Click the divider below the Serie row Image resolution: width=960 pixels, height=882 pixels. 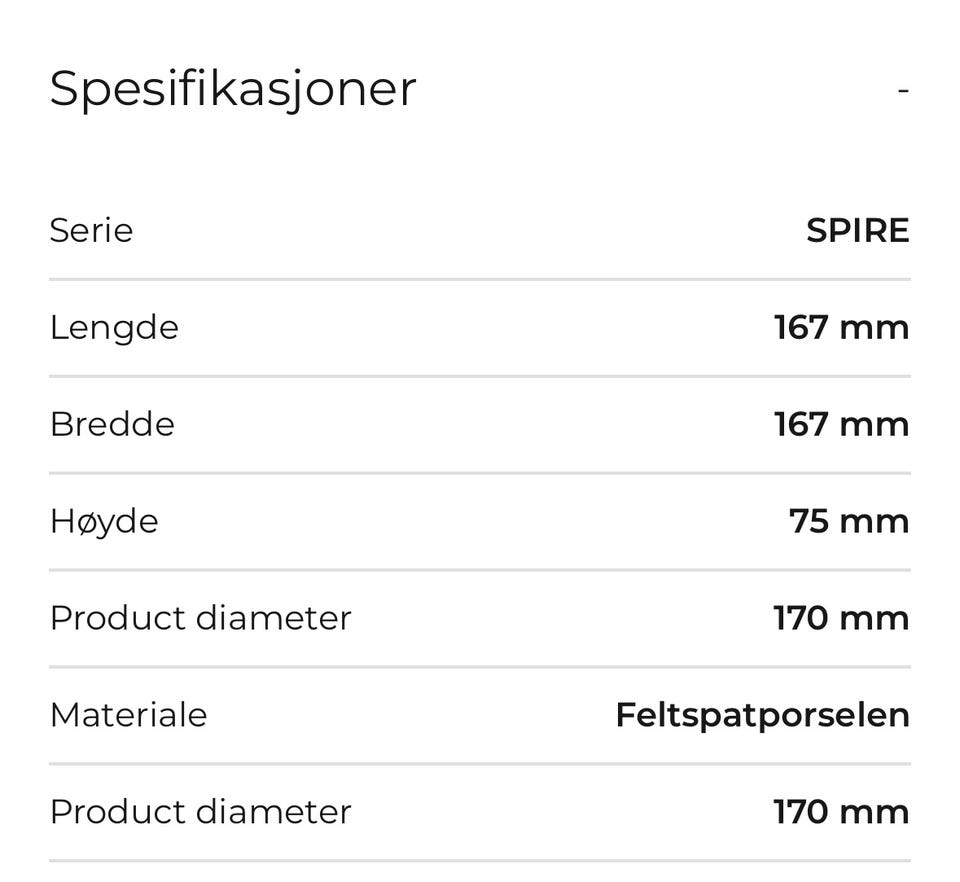point(480,280)
